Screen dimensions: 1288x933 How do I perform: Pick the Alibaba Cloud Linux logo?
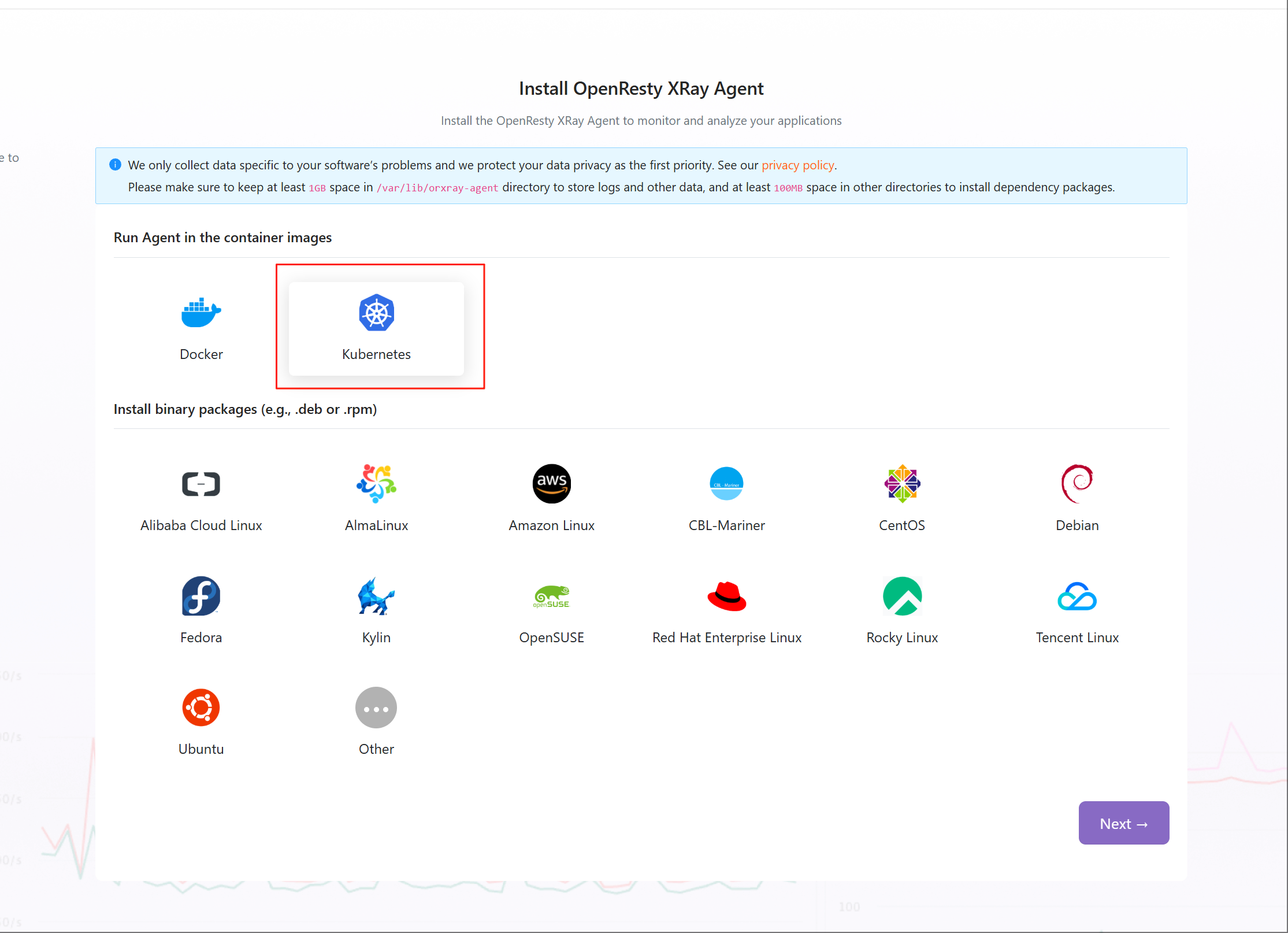tap(201, 484)
